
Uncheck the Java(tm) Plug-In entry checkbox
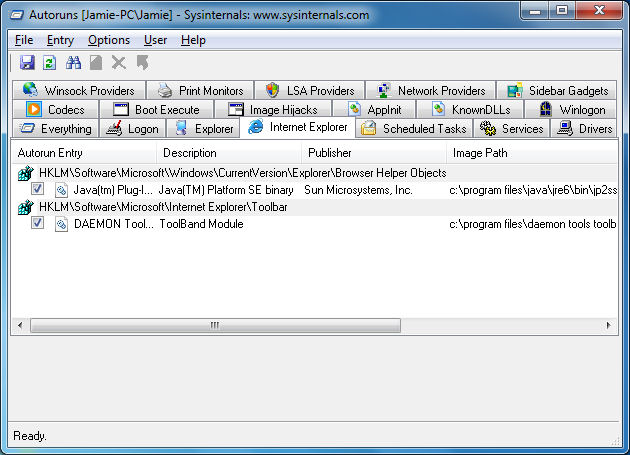[x=37, y=189]
